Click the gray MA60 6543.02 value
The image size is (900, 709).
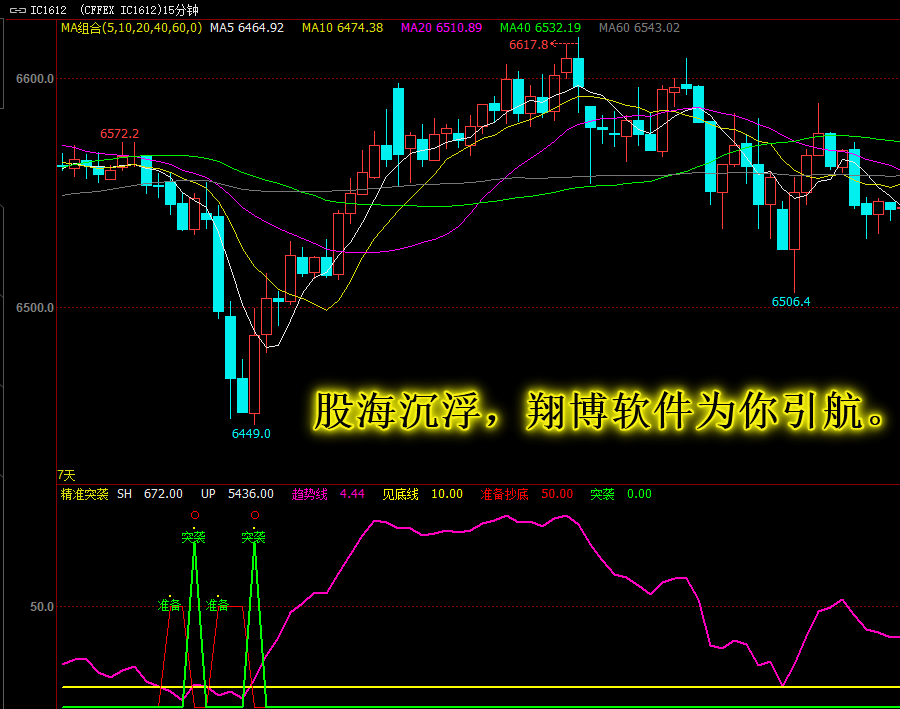[x=639, y=28]
